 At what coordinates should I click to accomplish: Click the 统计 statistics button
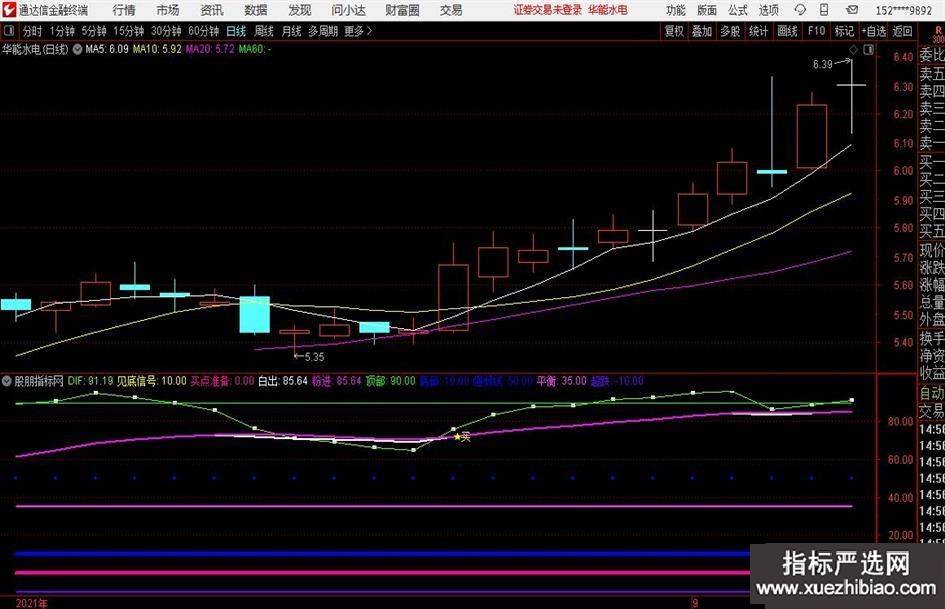759,31
